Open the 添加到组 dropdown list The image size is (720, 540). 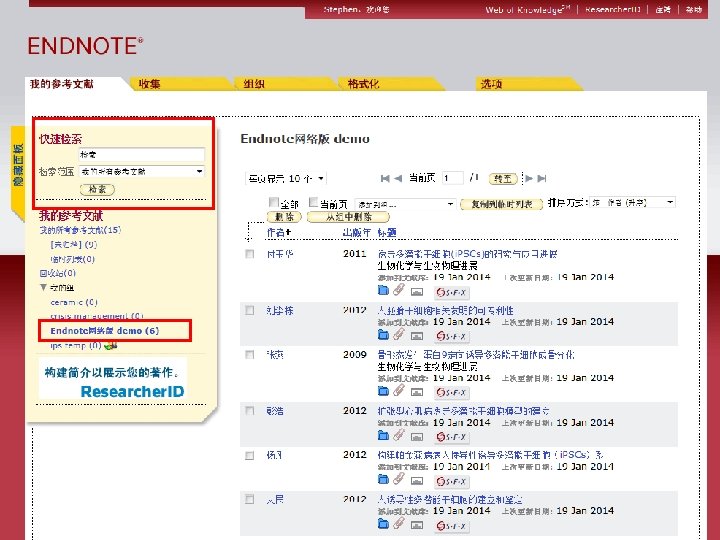point(405,204)
